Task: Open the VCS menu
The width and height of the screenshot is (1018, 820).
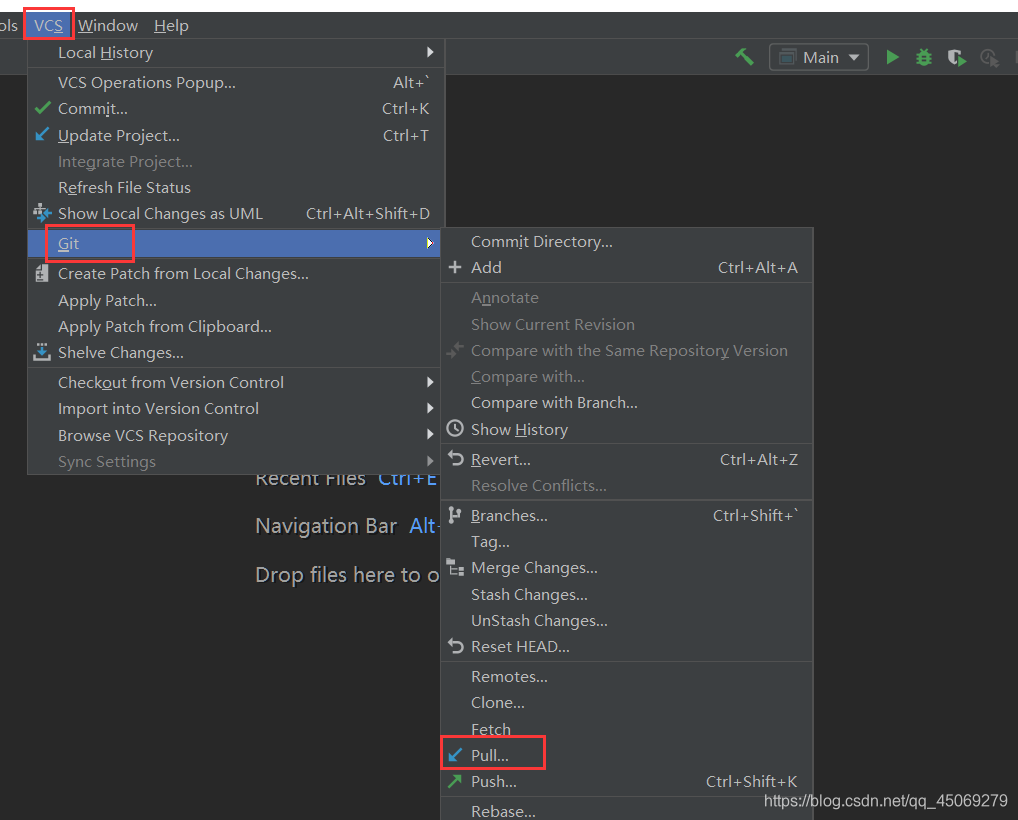Action: click(49, 25)
